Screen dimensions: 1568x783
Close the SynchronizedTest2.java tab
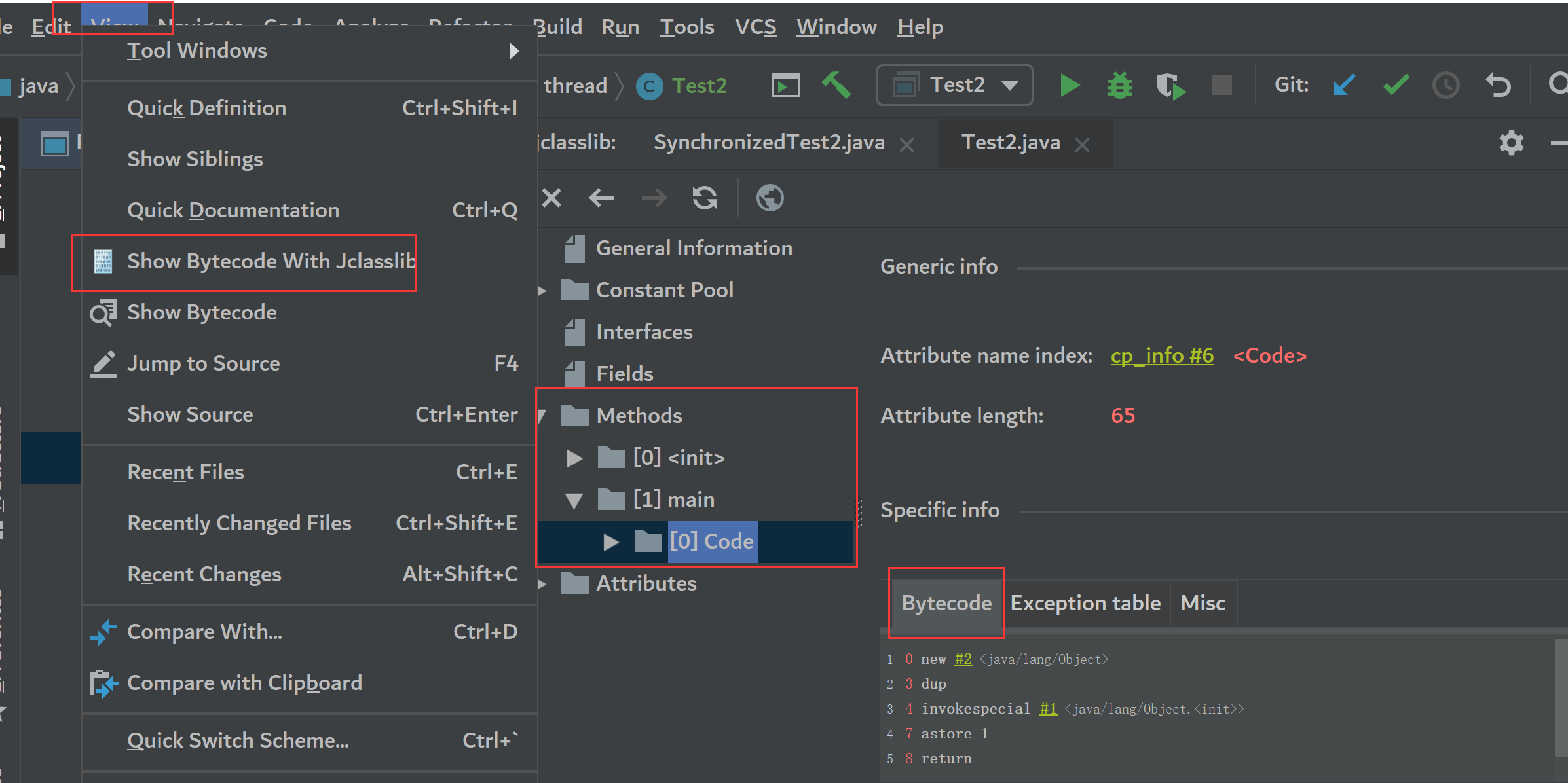pos(906,145)
